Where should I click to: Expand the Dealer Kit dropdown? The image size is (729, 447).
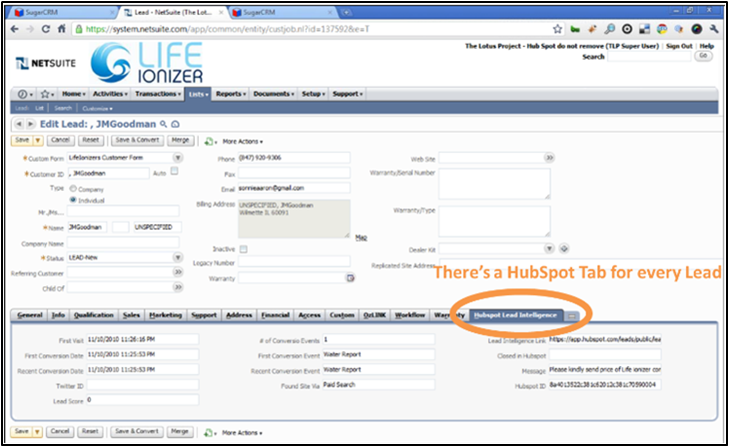(548, 248)
